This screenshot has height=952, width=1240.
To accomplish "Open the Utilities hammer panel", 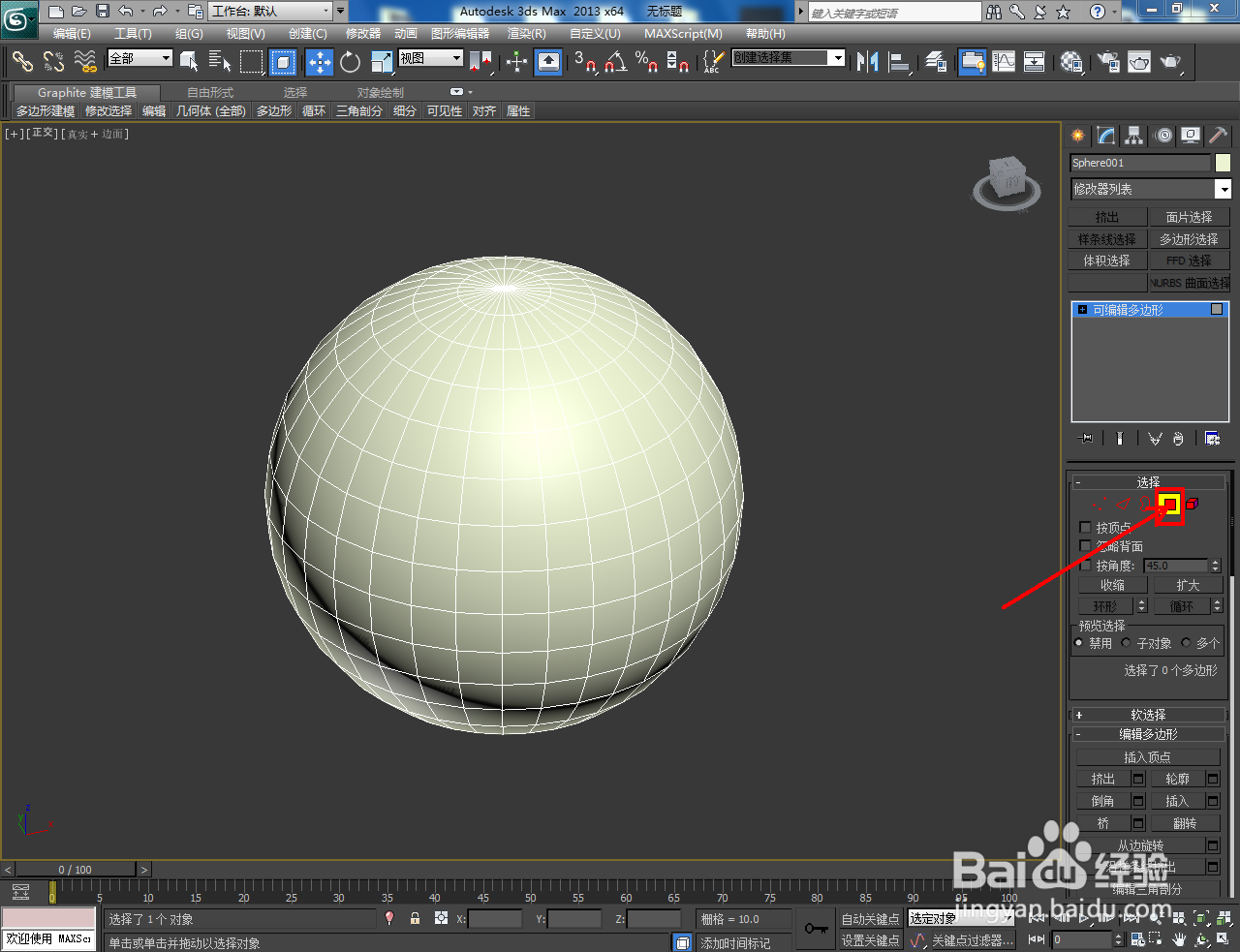I will (x=1218, y=136).
